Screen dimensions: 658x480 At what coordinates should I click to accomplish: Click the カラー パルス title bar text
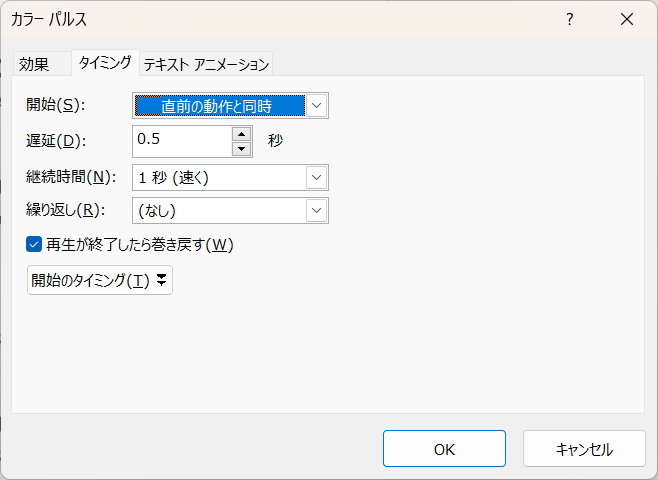[49, 19]
